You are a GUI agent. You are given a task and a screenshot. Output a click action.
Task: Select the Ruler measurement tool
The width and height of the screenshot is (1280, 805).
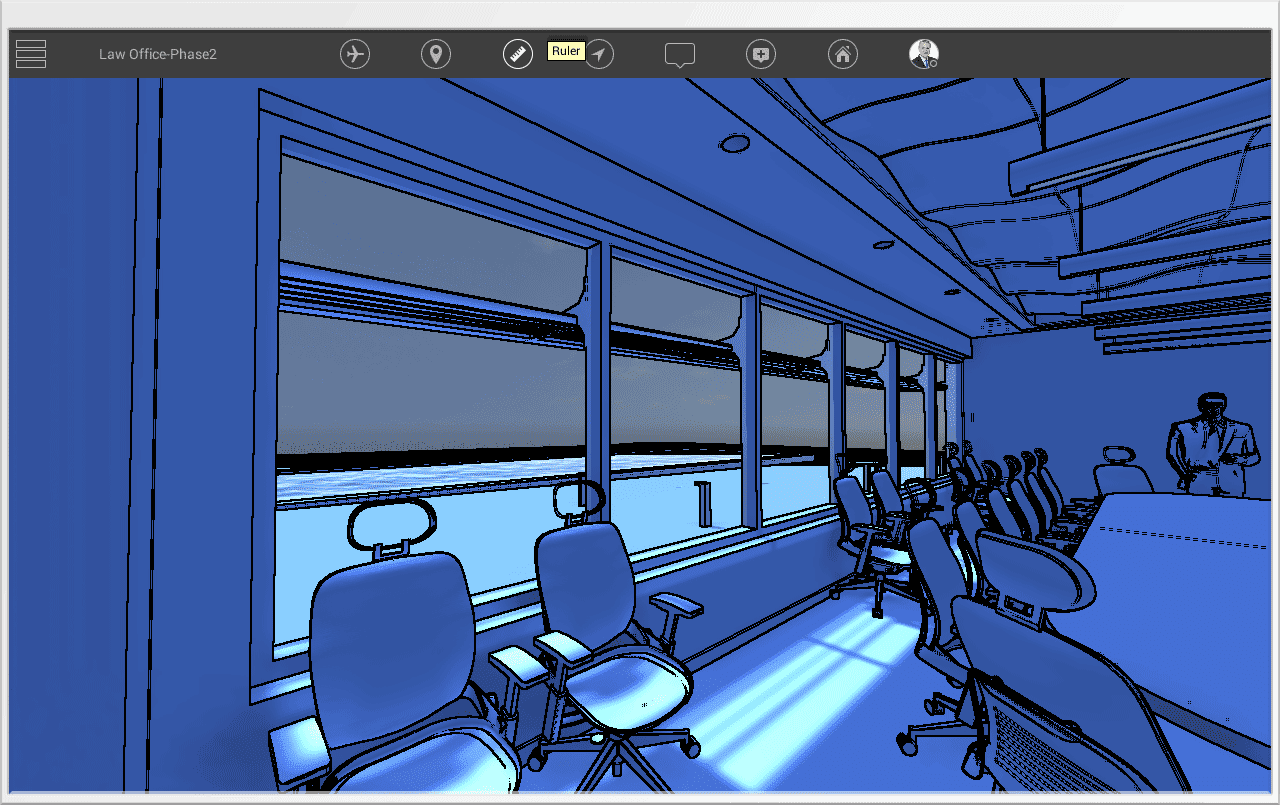tap(517, 54)
